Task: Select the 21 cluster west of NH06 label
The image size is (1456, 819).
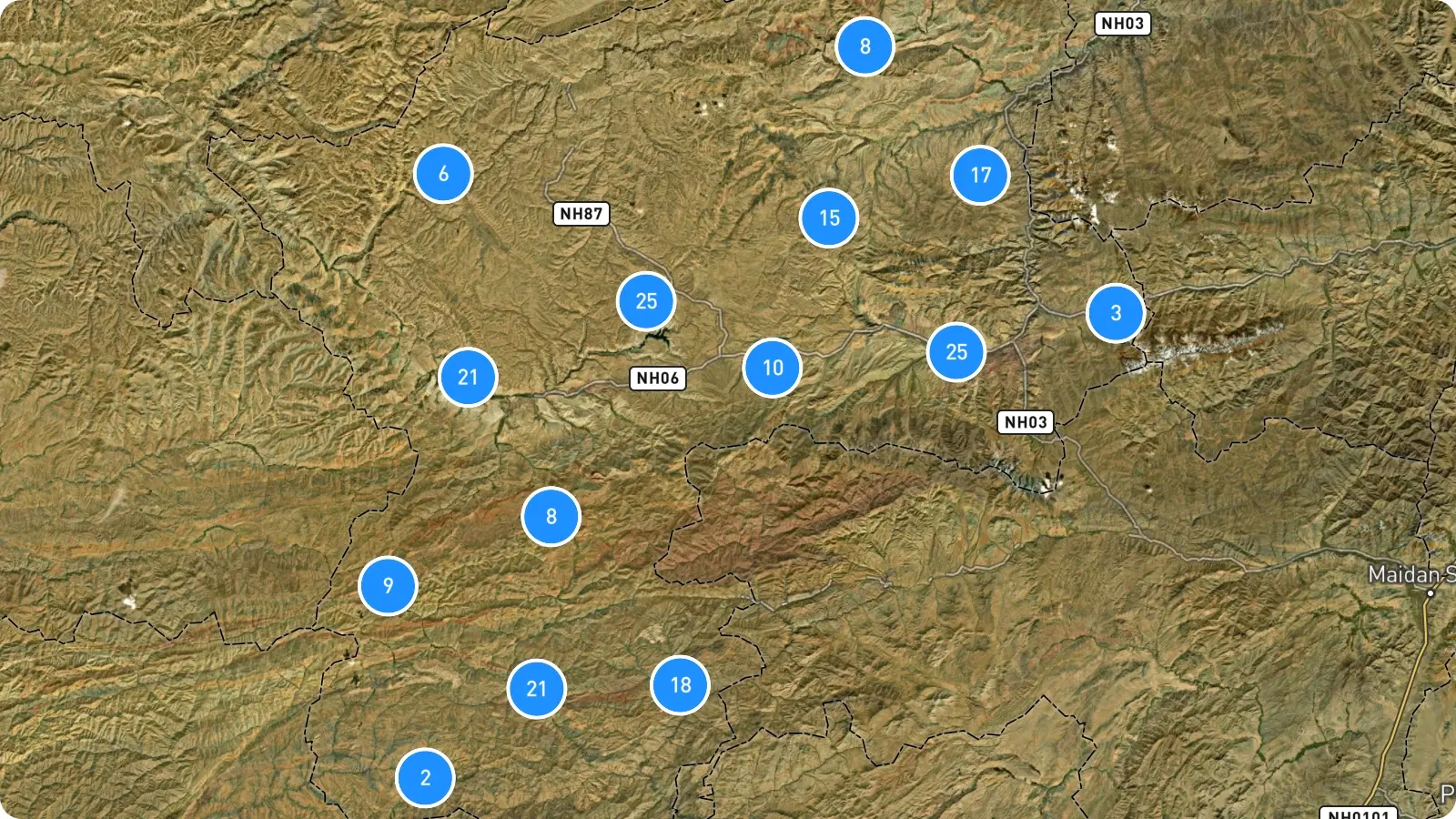Action: 468,377
